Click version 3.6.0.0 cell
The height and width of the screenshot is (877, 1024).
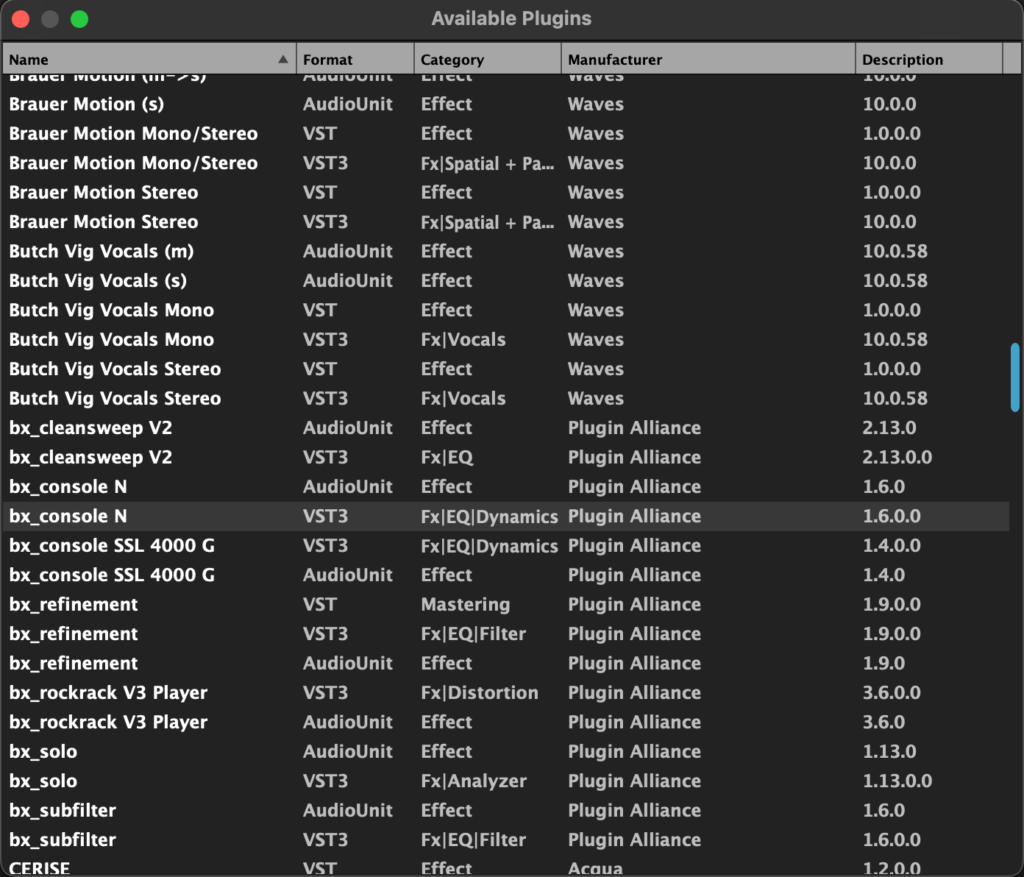click(891, 692)
